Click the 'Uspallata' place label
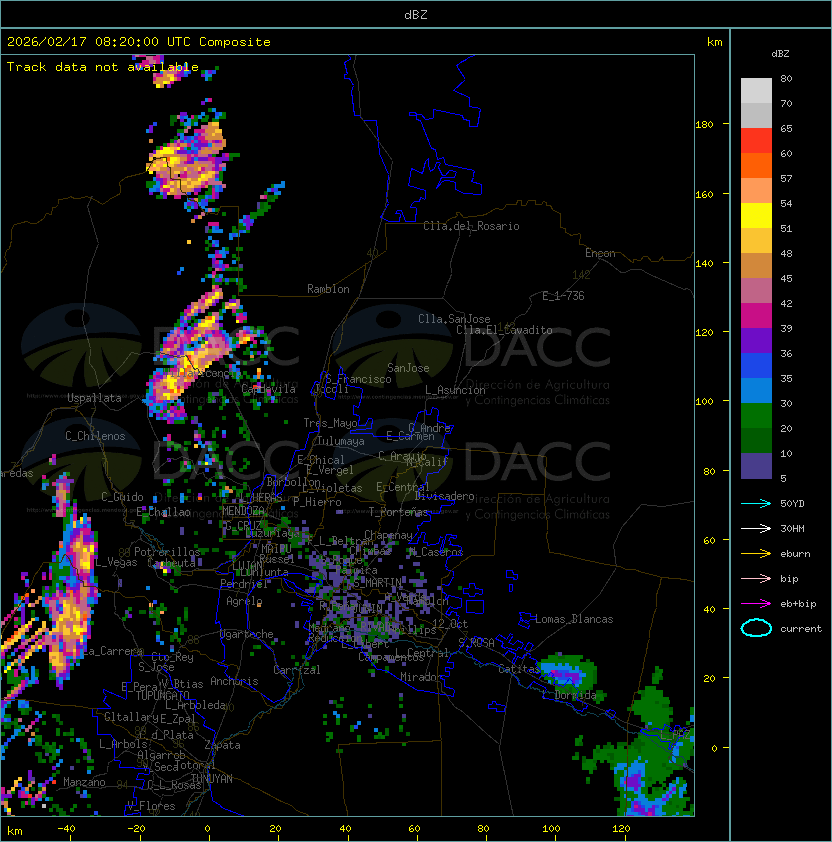Image resolution: width=832 pixels, height=842 pixels. point(94,398)
